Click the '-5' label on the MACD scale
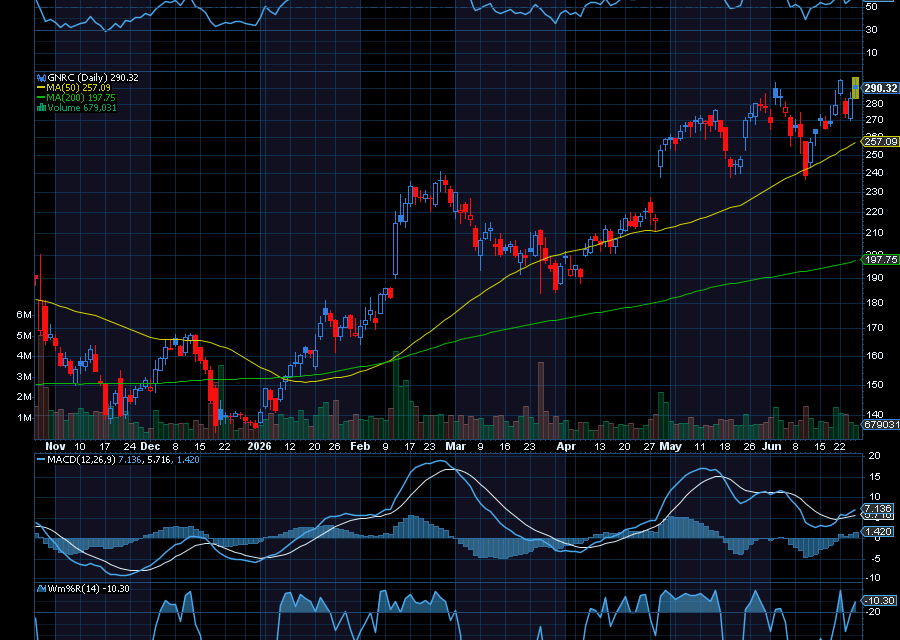 point(875,558)
